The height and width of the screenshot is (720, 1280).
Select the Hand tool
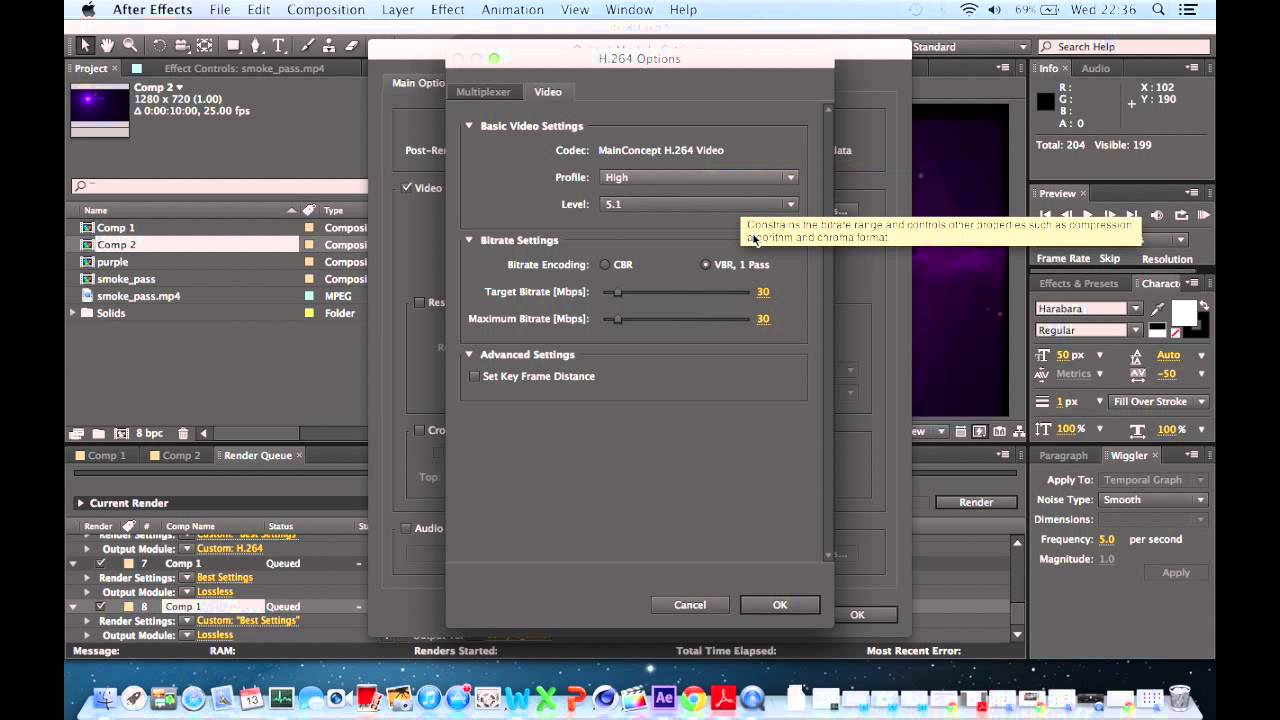pyautogui.click(x=108, y=46)
